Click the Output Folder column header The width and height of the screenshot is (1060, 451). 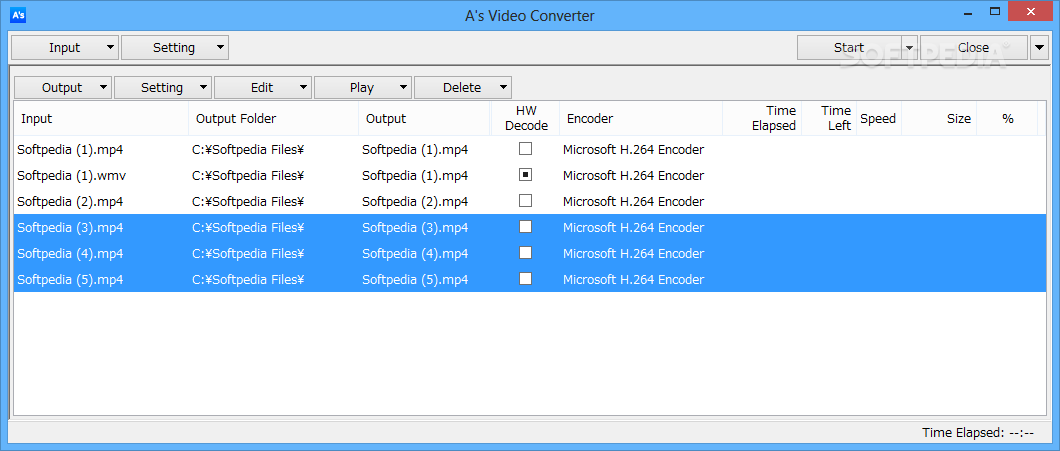274,118
